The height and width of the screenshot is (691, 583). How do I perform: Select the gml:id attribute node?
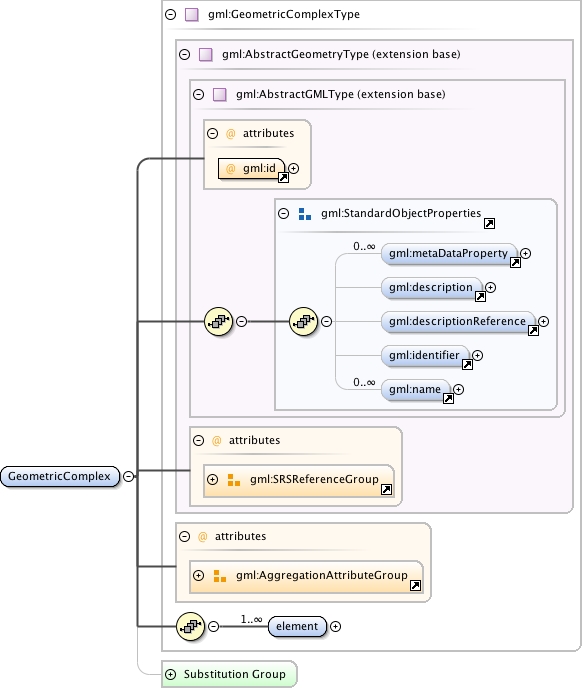[x=252, y=168]
